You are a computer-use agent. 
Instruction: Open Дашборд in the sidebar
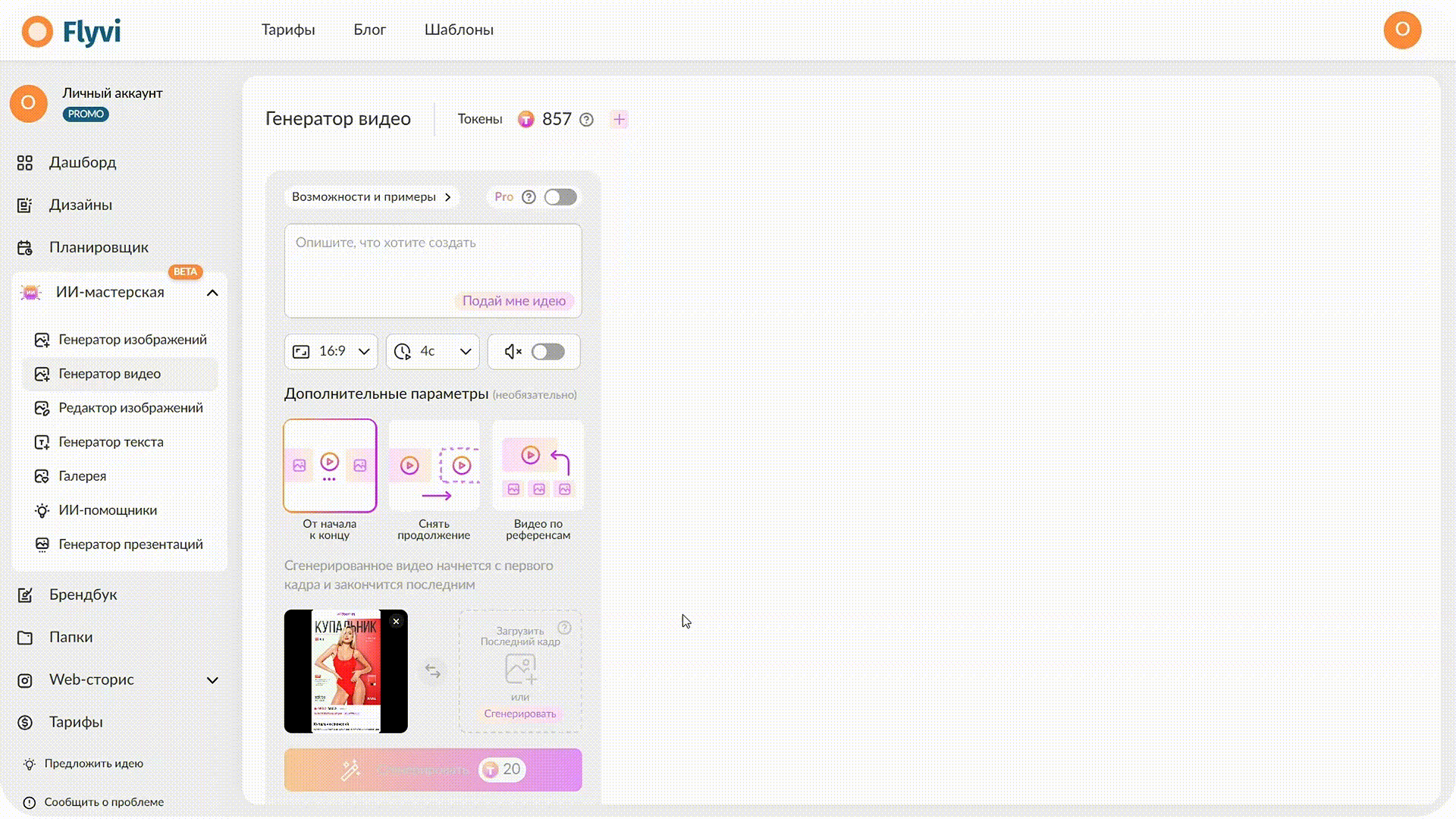(x=82, y=162)
